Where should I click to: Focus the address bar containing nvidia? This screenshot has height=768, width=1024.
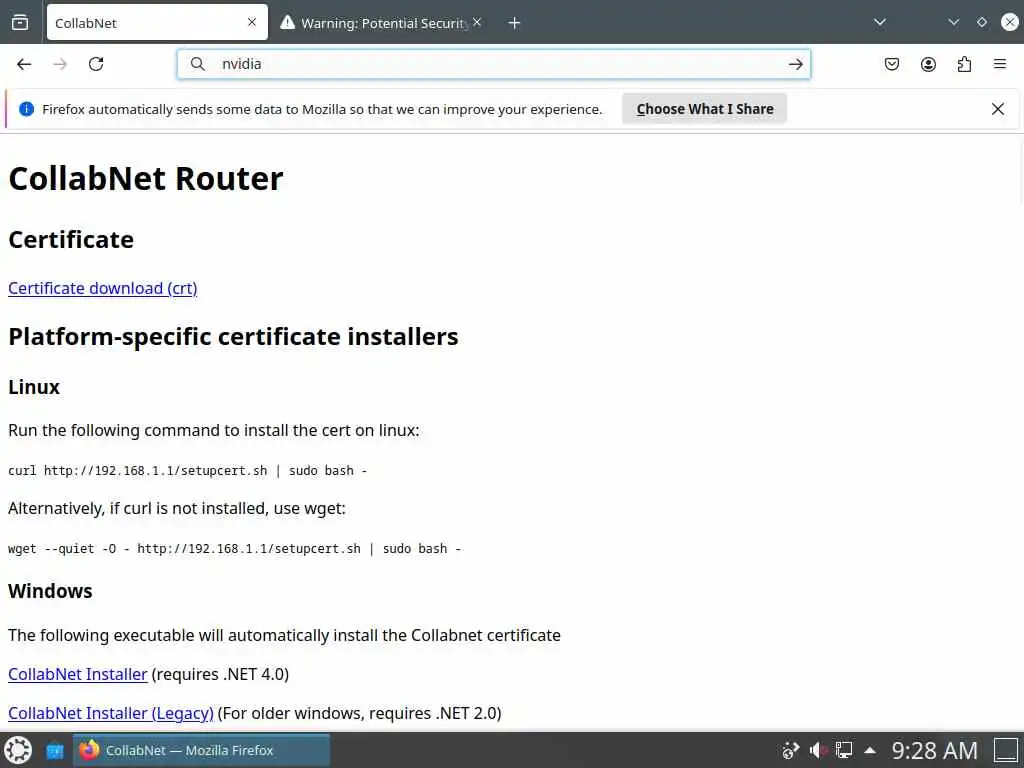point(494,64)
